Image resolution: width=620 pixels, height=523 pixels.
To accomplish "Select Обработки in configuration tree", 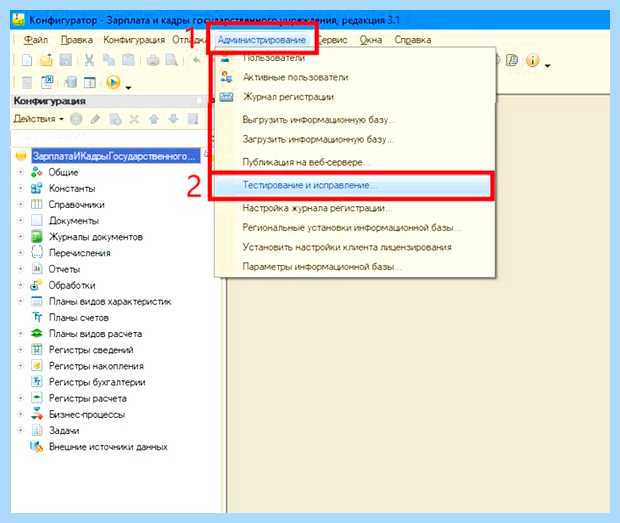I will click(72, 285).
